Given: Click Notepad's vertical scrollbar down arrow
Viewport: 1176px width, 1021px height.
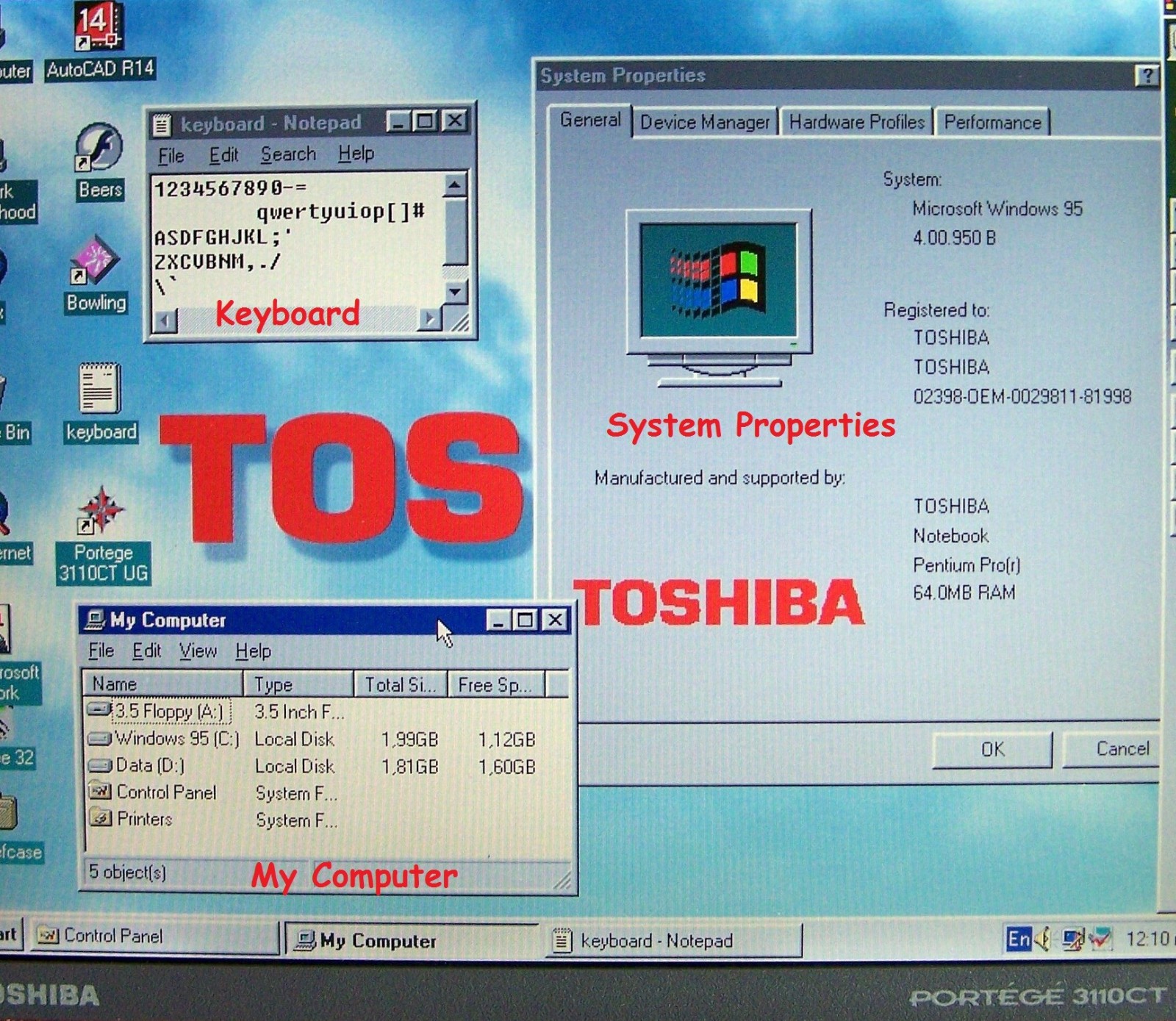Looking at the screenshot, I should pos(456,292).
